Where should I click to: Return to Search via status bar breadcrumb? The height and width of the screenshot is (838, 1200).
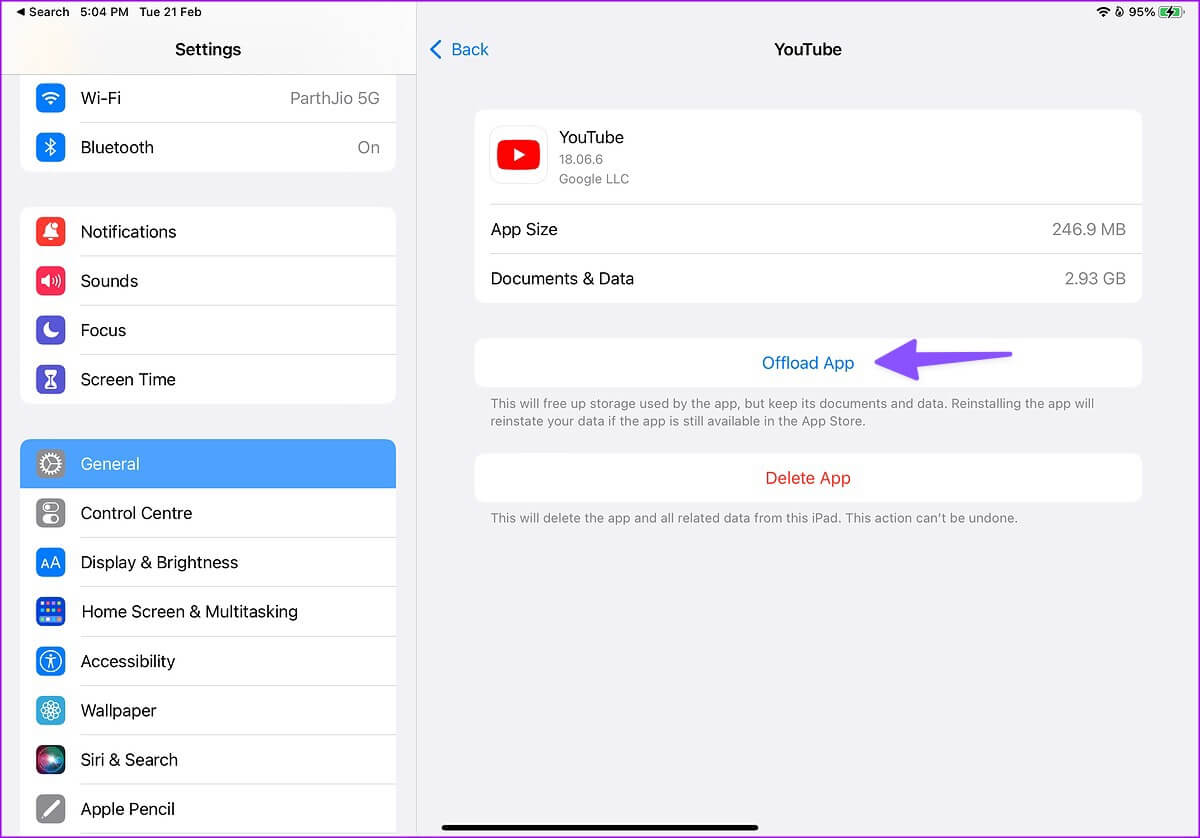43,12
